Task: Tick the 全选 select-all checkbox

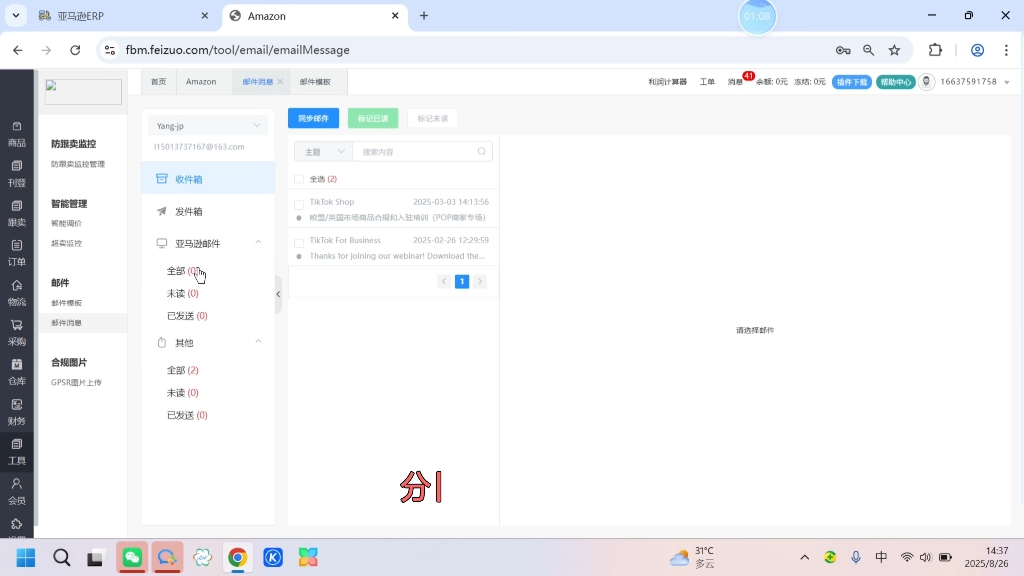Action: (x=299, y=179)
